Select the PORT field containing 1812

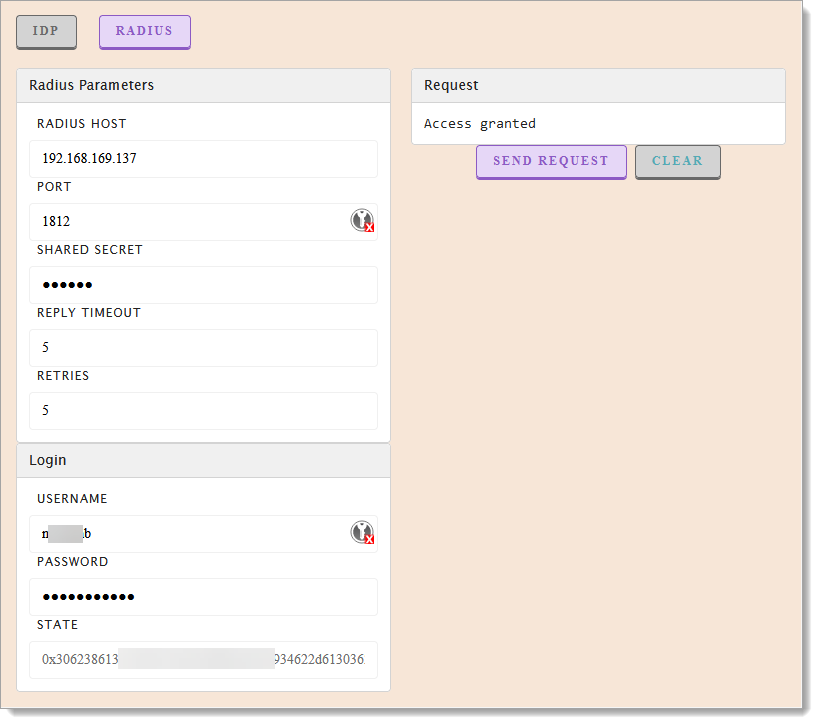point(180,221)
